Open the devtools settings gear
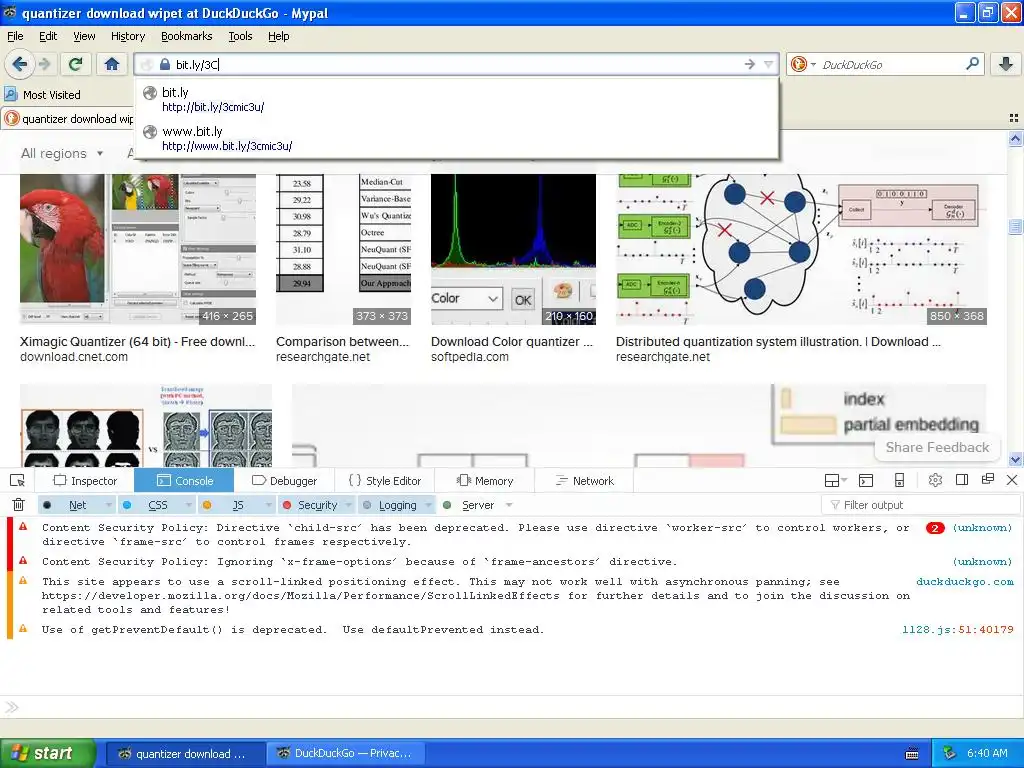1024x768 pixels. [x=935, y=481]
